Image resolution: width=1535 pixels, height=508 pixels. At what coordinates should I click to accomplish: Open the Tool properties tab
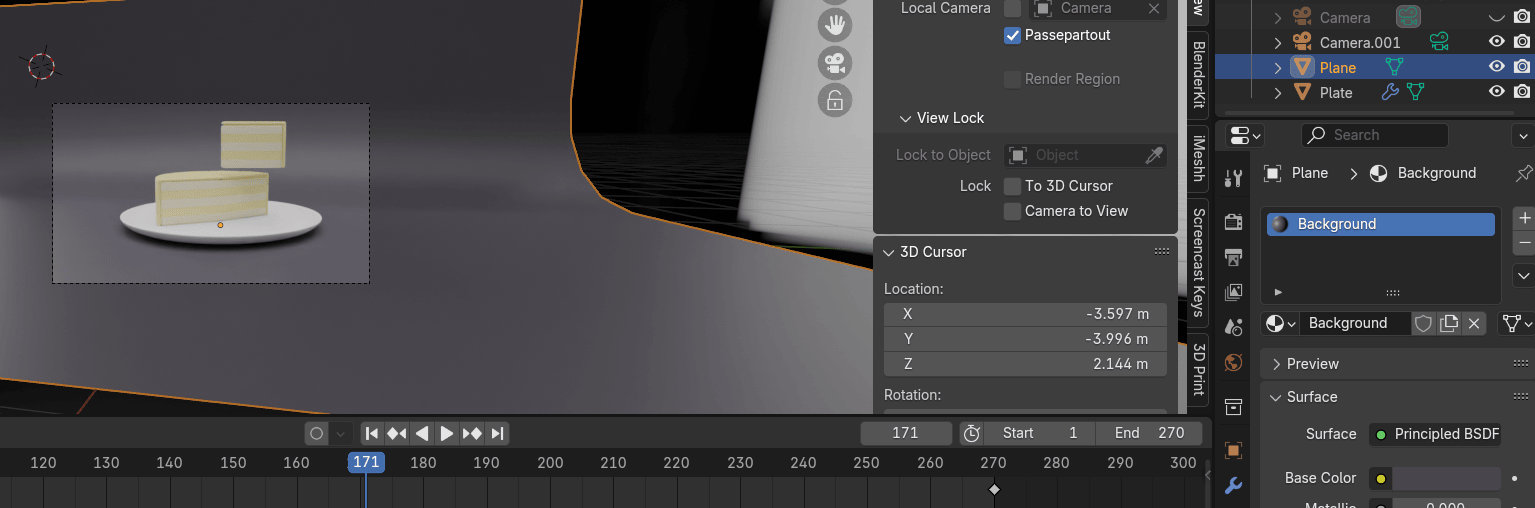point(1234,178)
